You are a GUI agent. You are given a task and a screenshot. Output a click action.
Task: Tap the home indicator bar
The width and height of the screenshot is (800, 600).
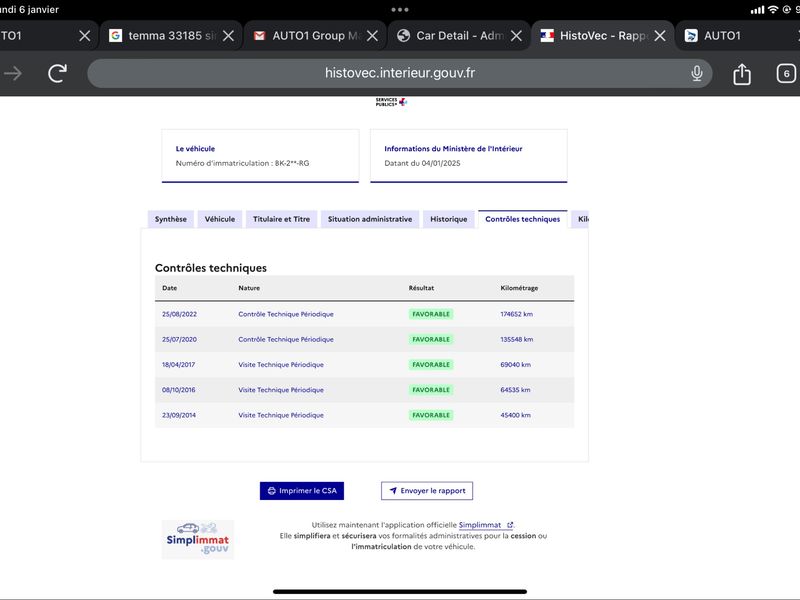click(399, 592)
